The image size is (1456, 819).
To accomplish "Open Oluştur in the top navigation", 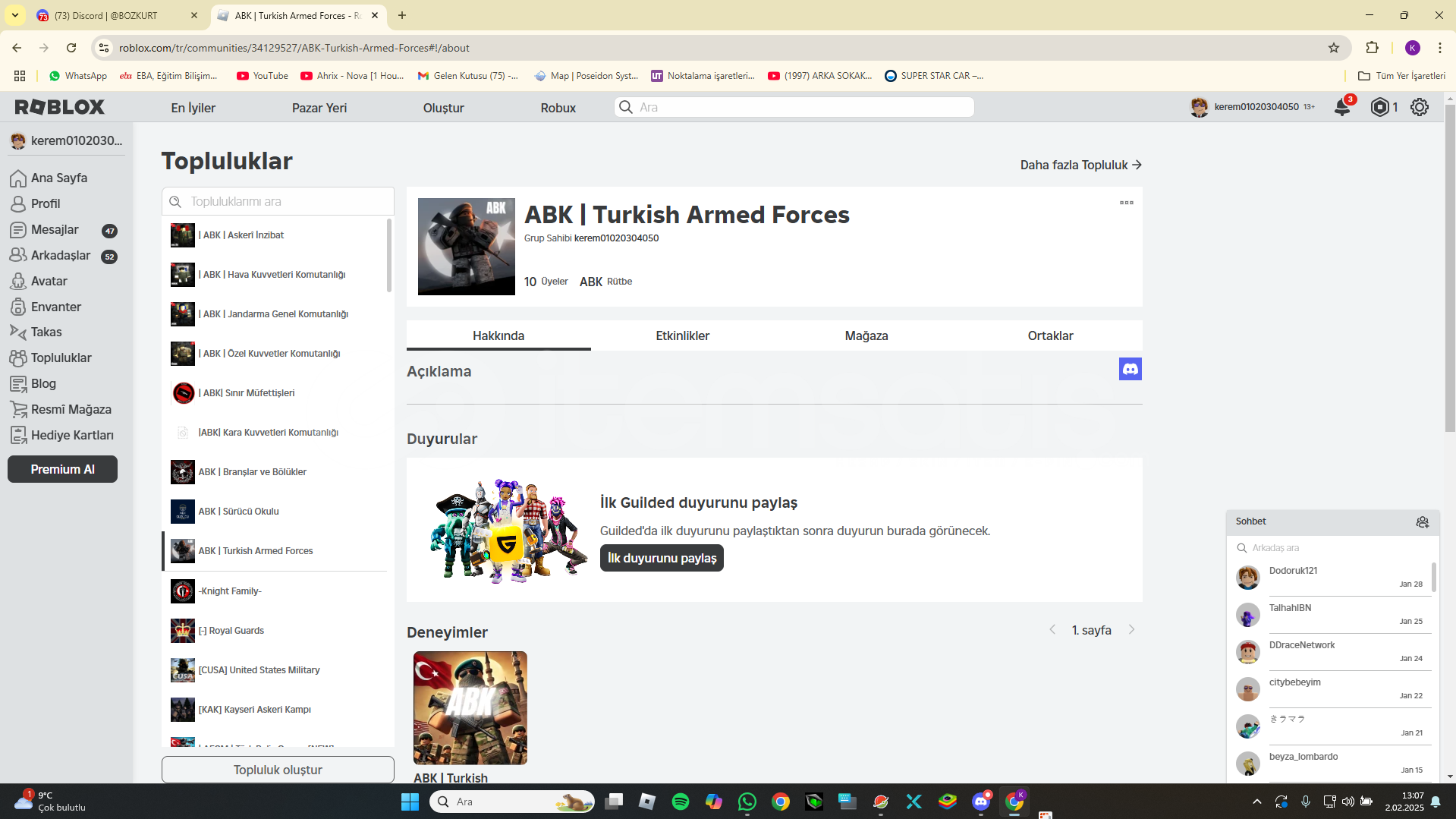I will click(x=444, y=108).
